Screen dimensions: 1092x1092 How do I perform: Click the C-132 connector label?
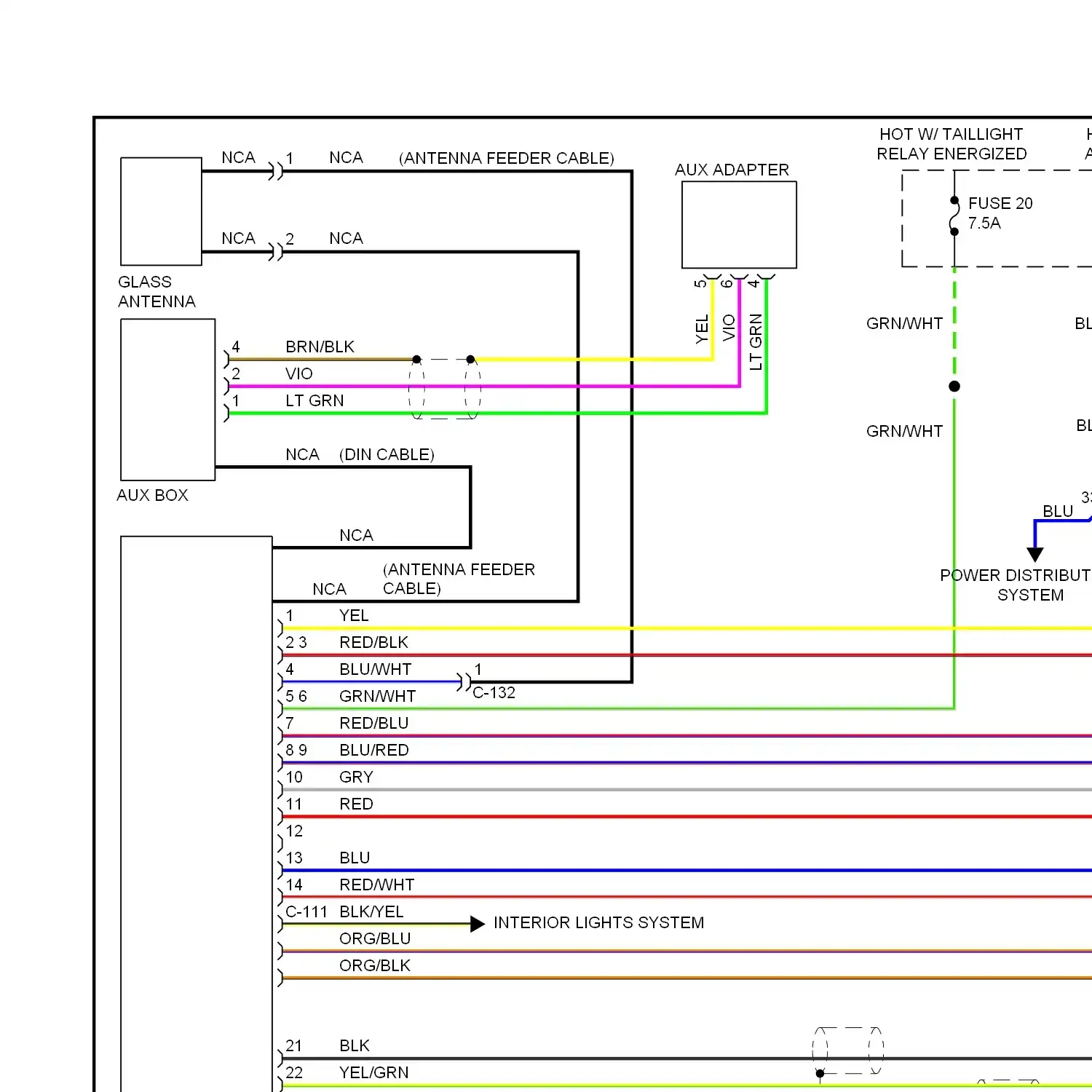coord(494,692)
